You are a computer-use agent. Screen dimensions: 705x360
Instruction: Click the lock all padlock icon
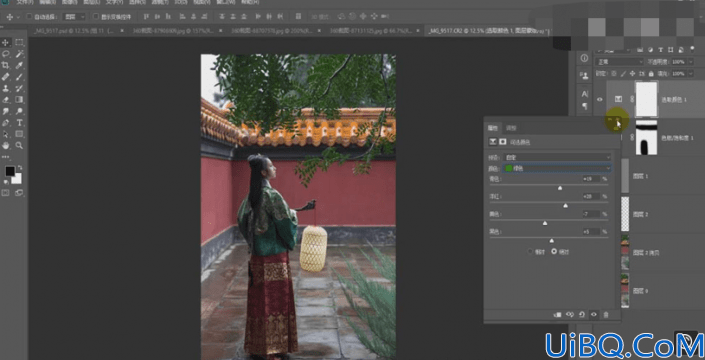pos(651,73)
